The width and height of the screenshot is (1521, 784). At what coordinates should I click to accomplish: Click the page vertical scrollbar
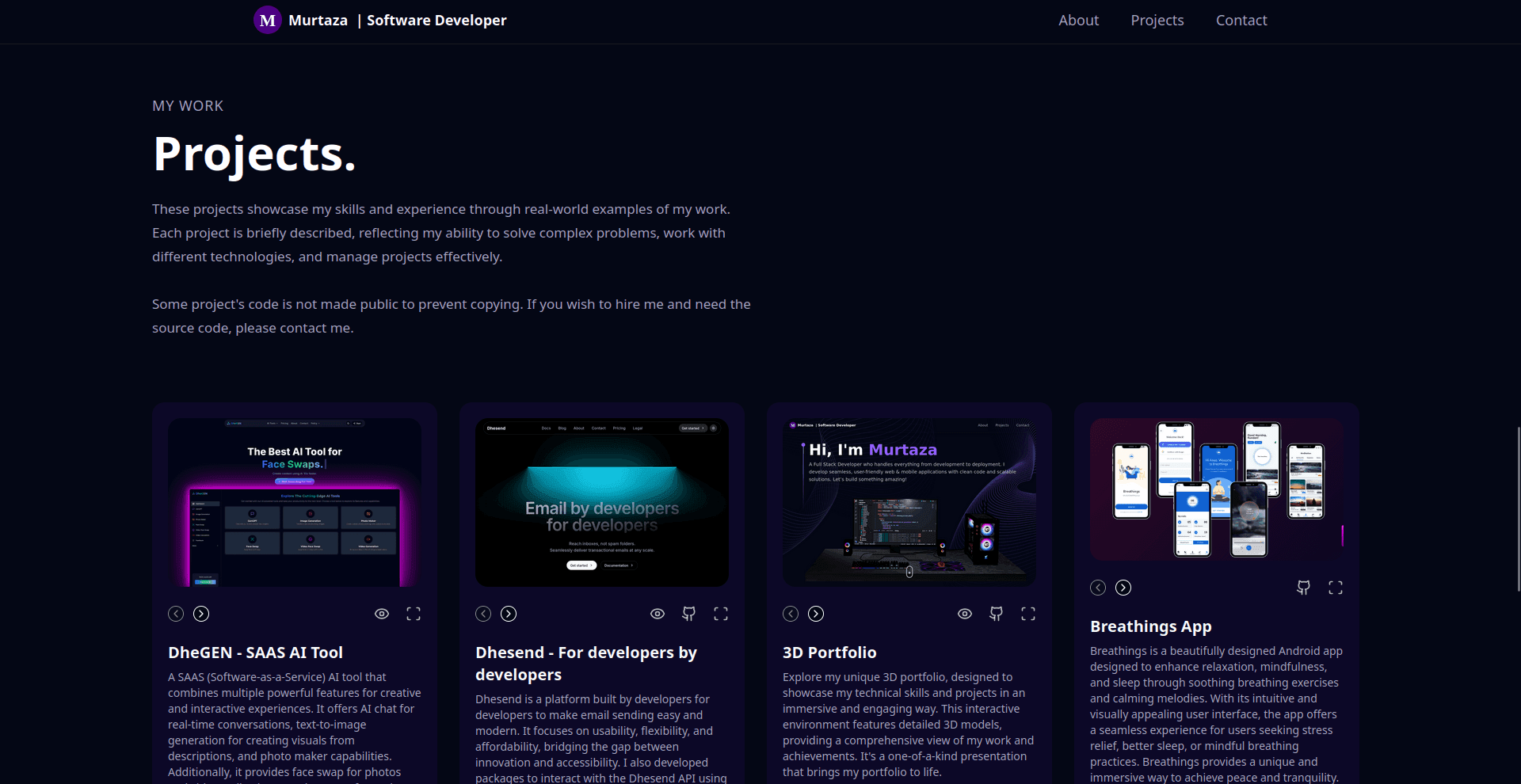pos(1518,508)
